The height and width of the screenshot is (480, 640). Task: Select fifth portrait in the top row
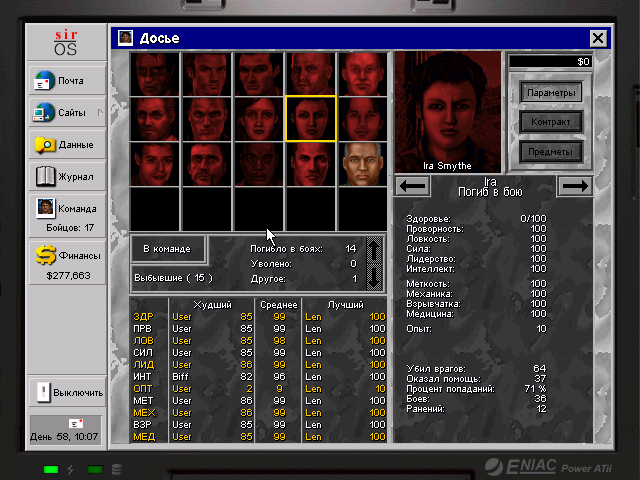click(363, 74)
